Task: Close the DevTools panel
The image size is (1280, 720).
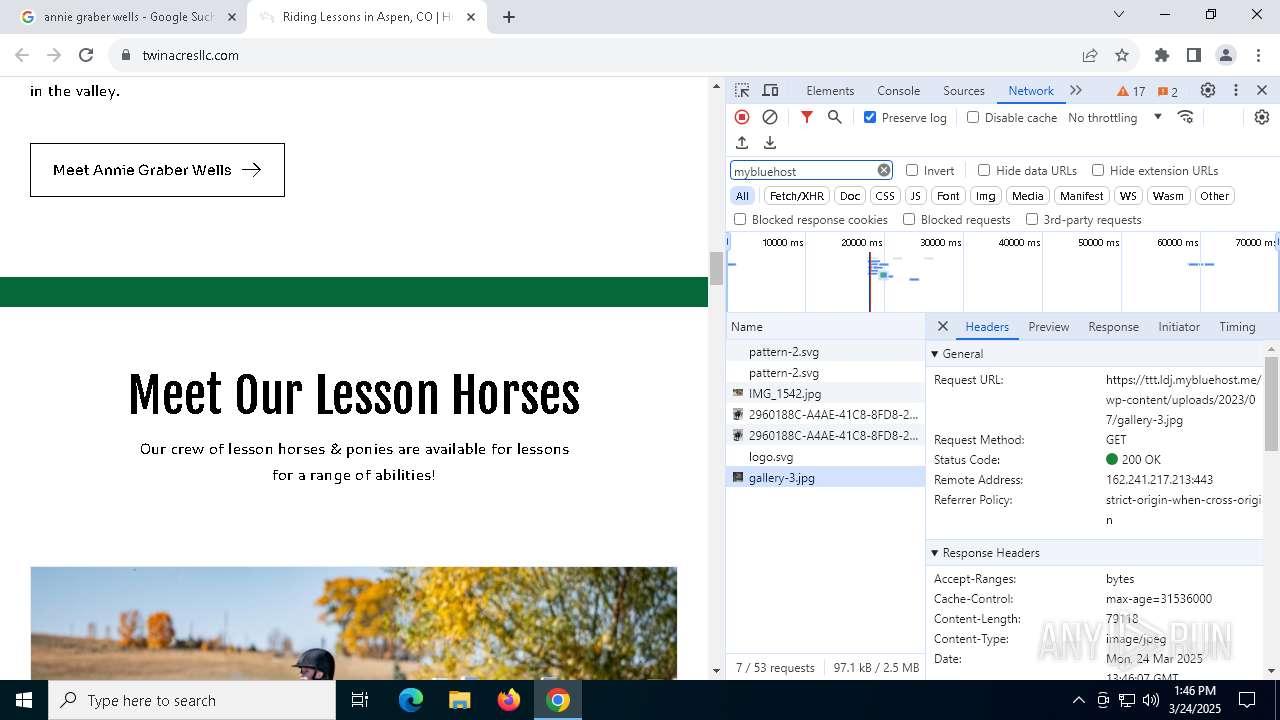Action: 1262,90
